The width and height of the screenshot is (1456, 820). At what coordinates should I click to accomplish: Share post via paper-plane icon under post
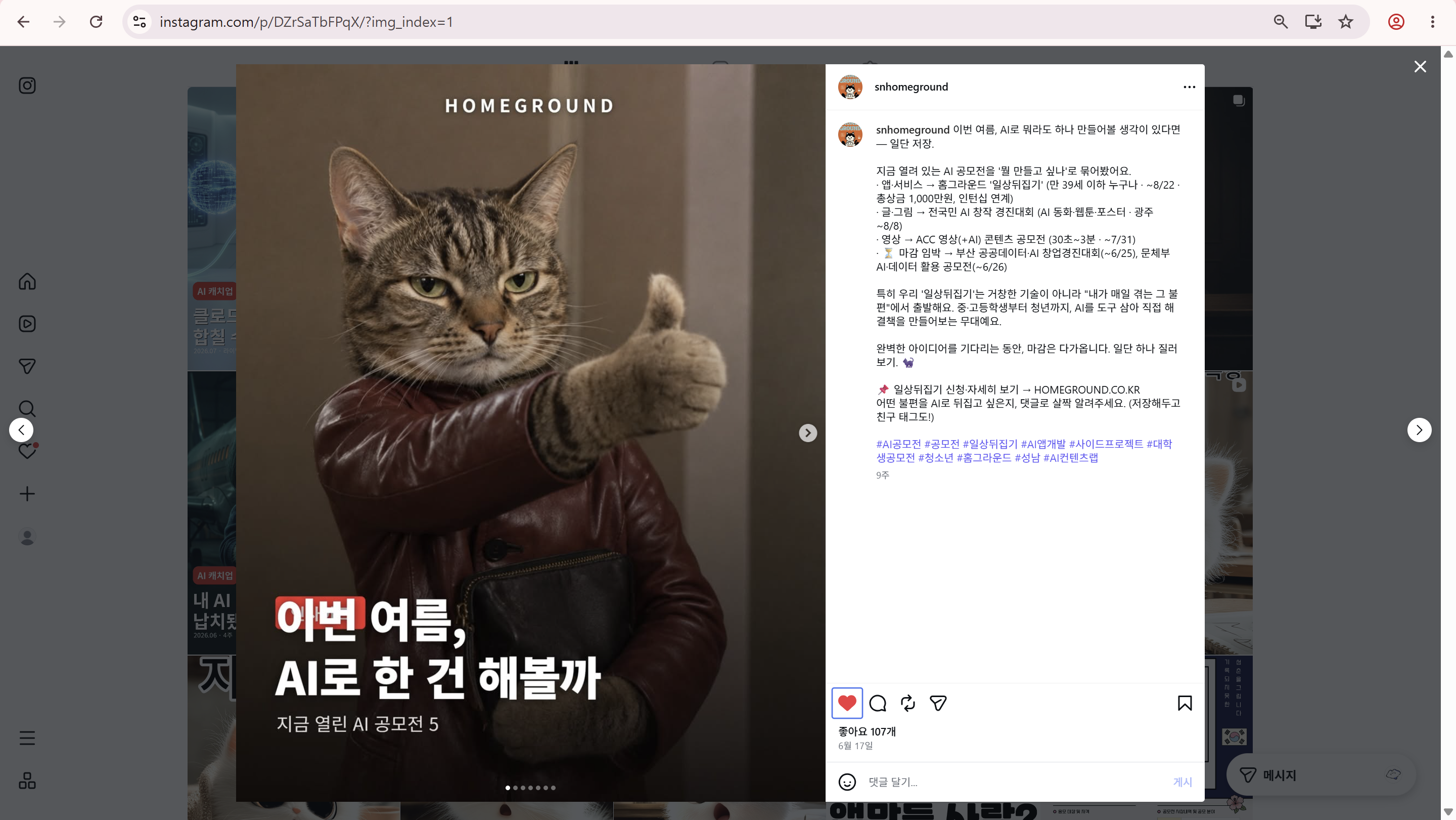(938, 703)
